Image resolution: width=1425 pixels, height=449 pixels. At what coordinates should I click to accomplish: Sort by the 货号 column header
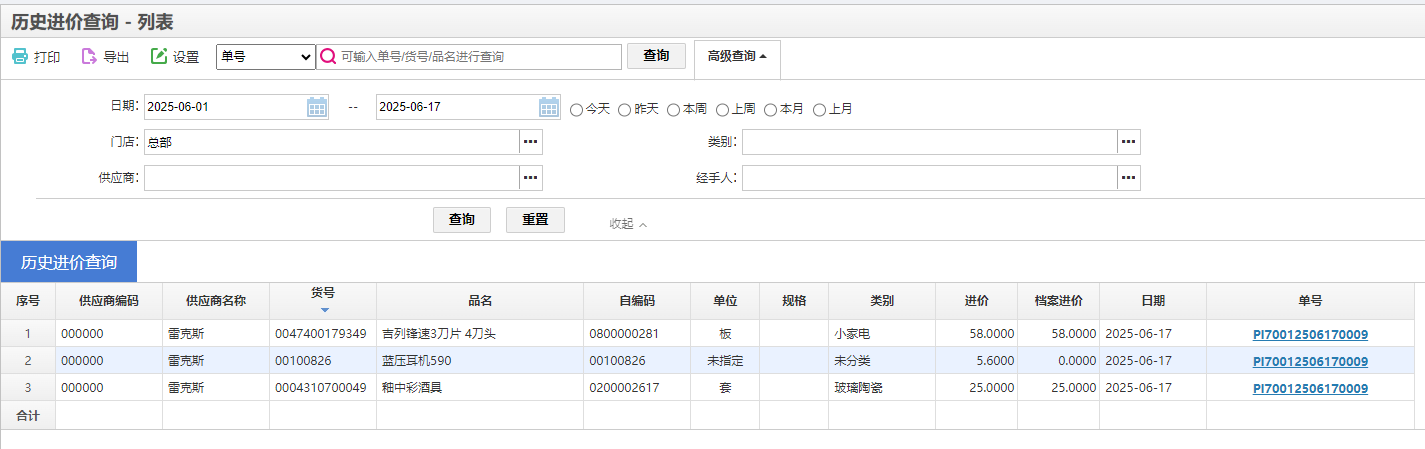pos(323,293)
